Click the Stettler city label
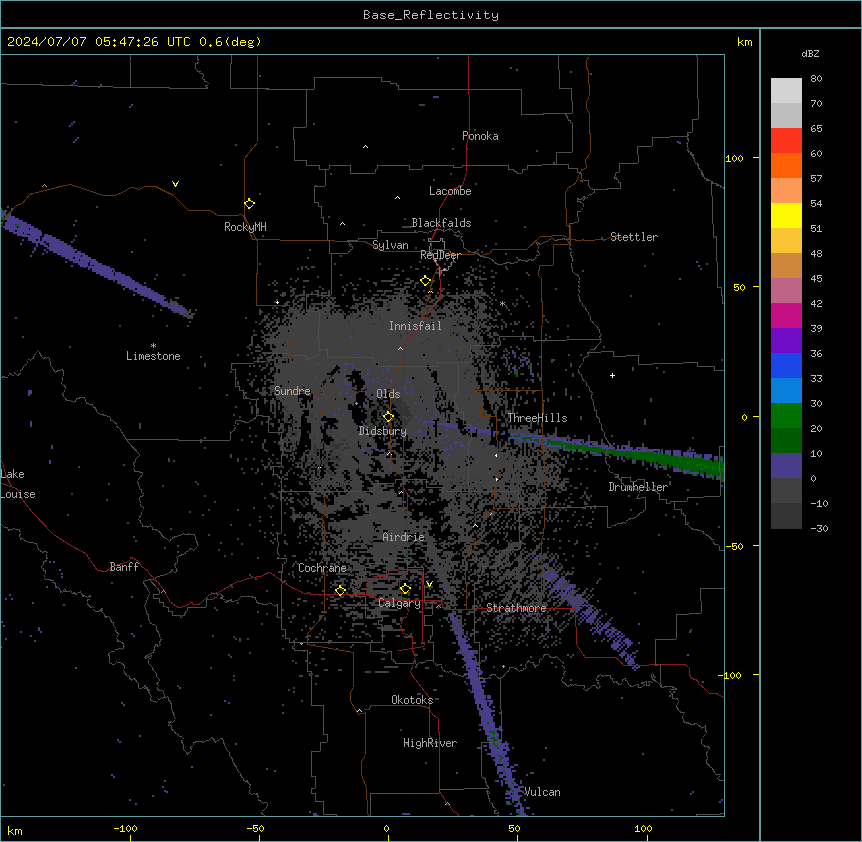This screenshot has width=862, height=842. (634, 237)
